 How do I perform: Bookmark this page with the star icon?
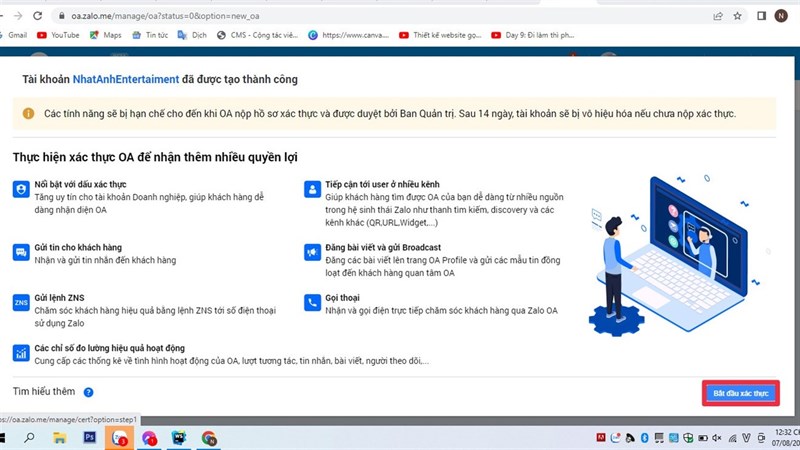point(738,16)
